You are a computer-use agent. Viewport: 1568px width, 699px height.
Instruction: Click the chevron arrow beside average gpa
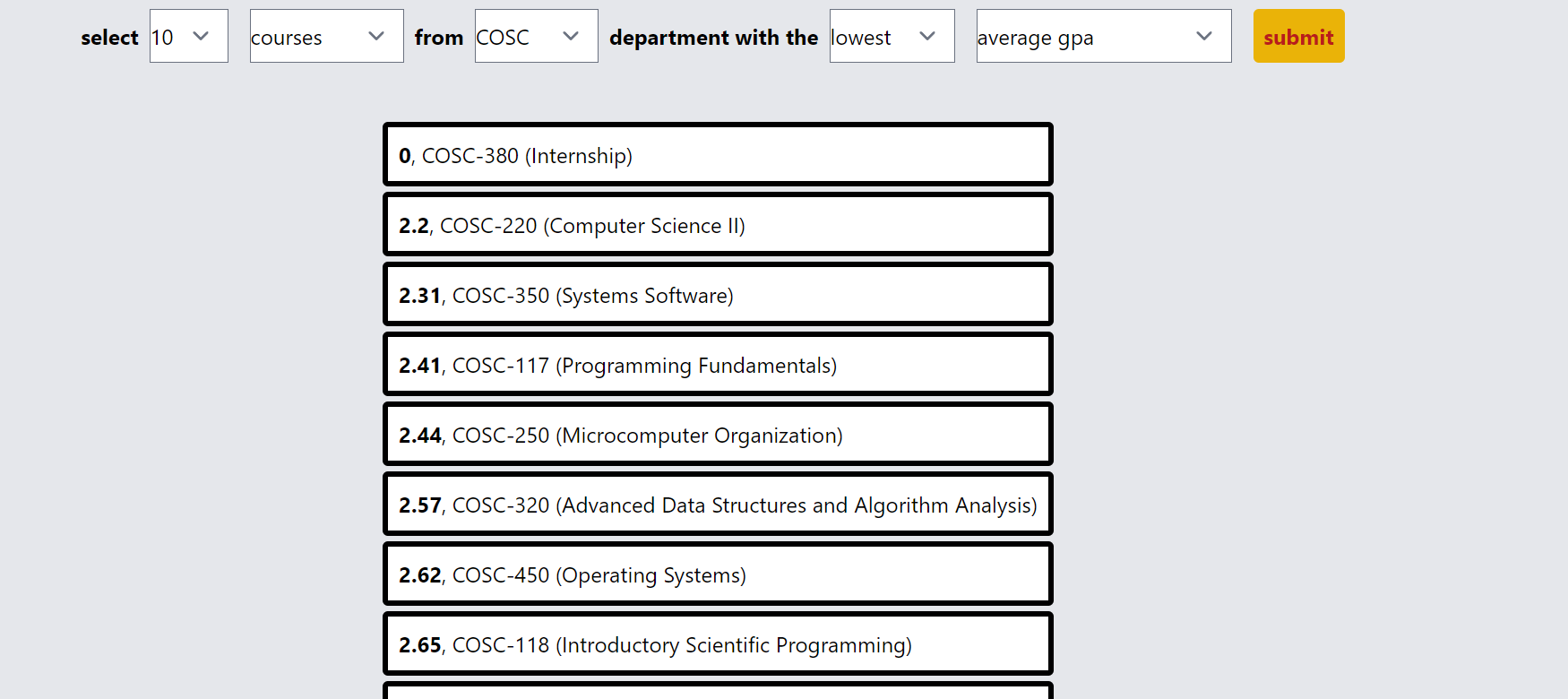pos(1204,36)
